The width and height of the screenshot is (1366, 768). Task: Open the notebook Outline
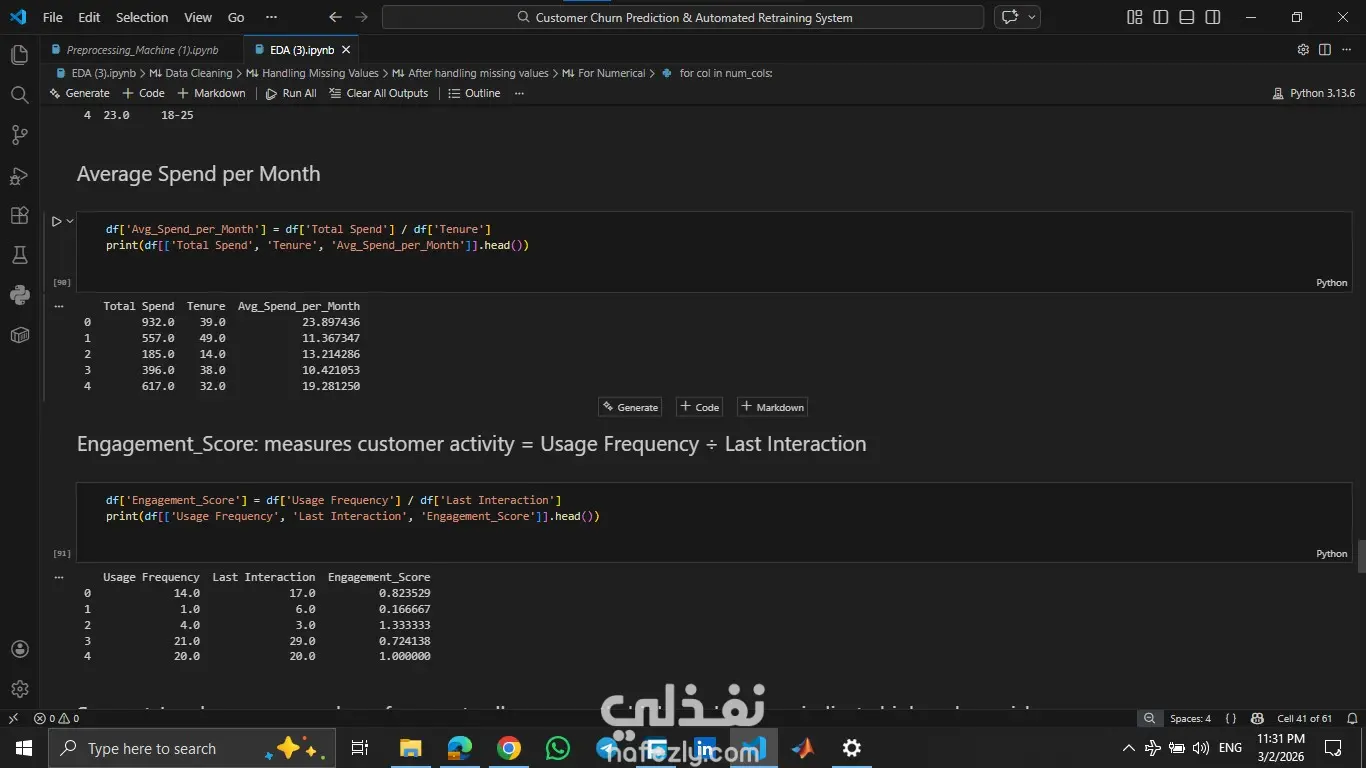pyautogui.click(x=474, y=93)
